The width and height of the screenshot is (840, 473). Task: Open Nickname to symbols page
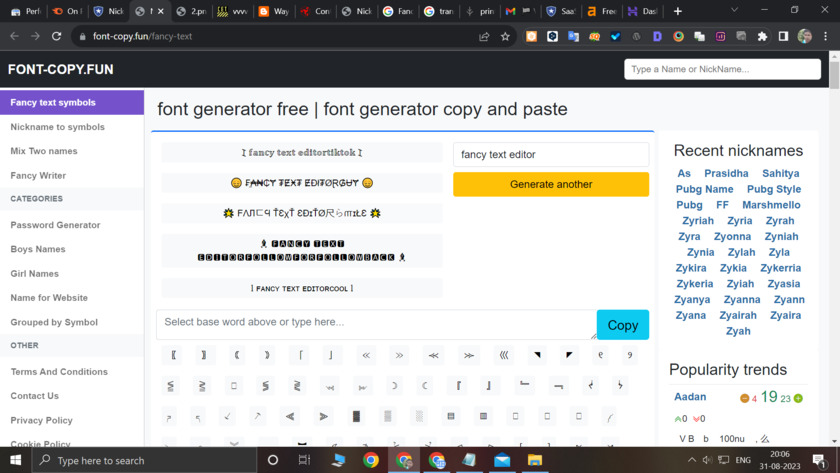(x=57, y=127)
